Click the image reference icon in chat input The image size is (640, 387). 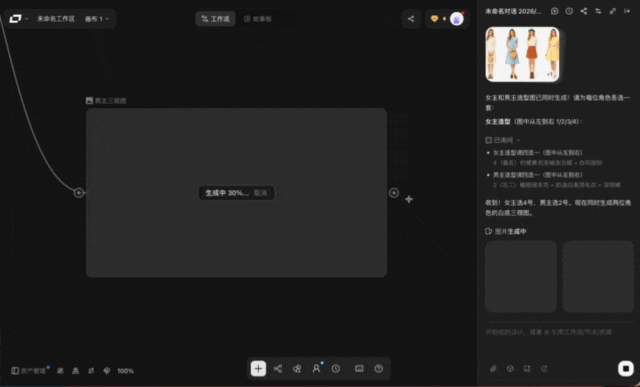(527, 369)
